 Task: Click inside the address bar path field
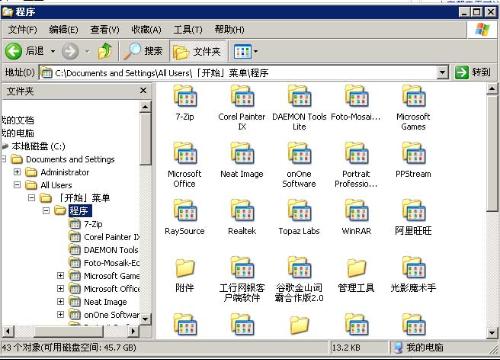(238, 73)
